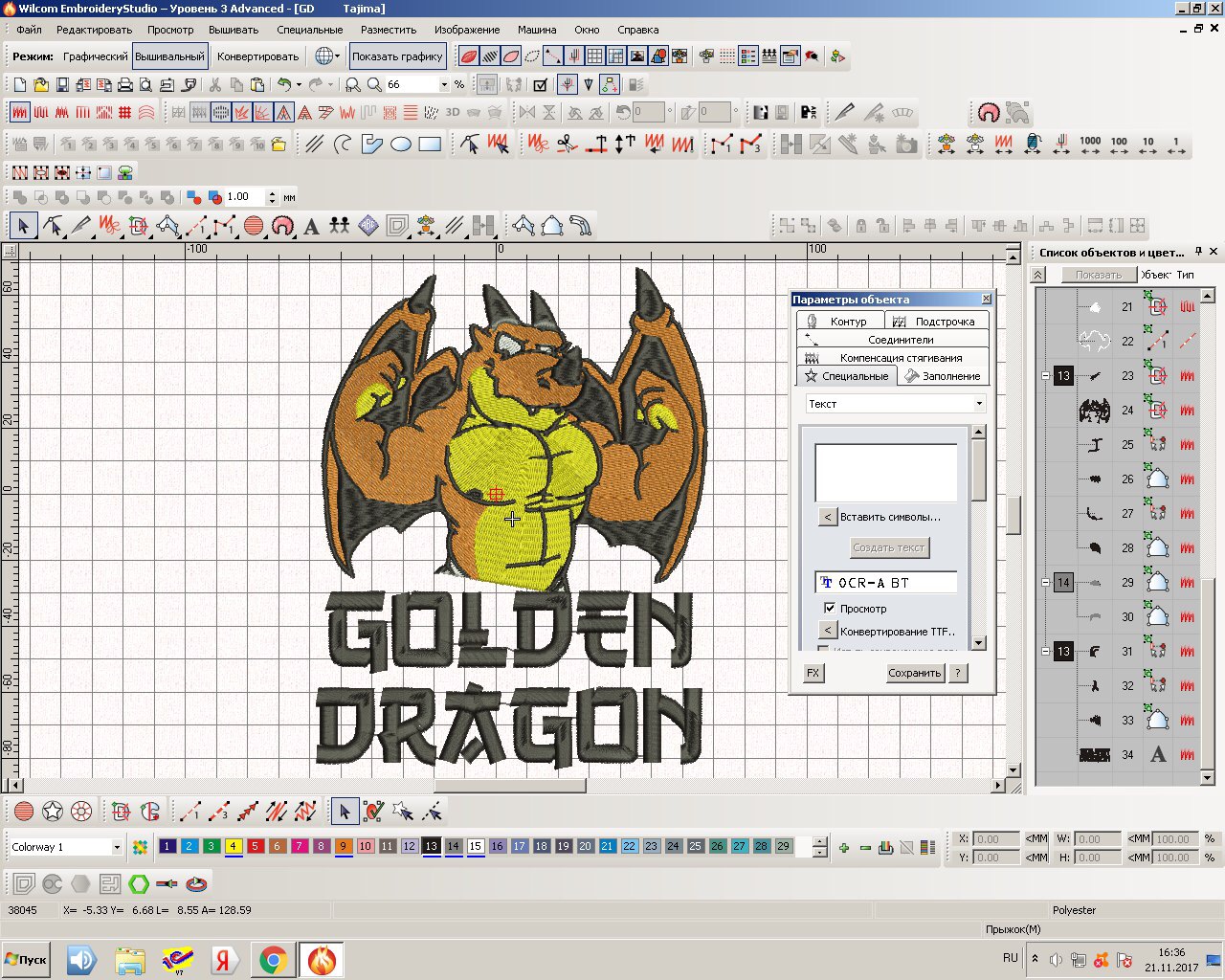Select the Rectangle shape tool

430,145
